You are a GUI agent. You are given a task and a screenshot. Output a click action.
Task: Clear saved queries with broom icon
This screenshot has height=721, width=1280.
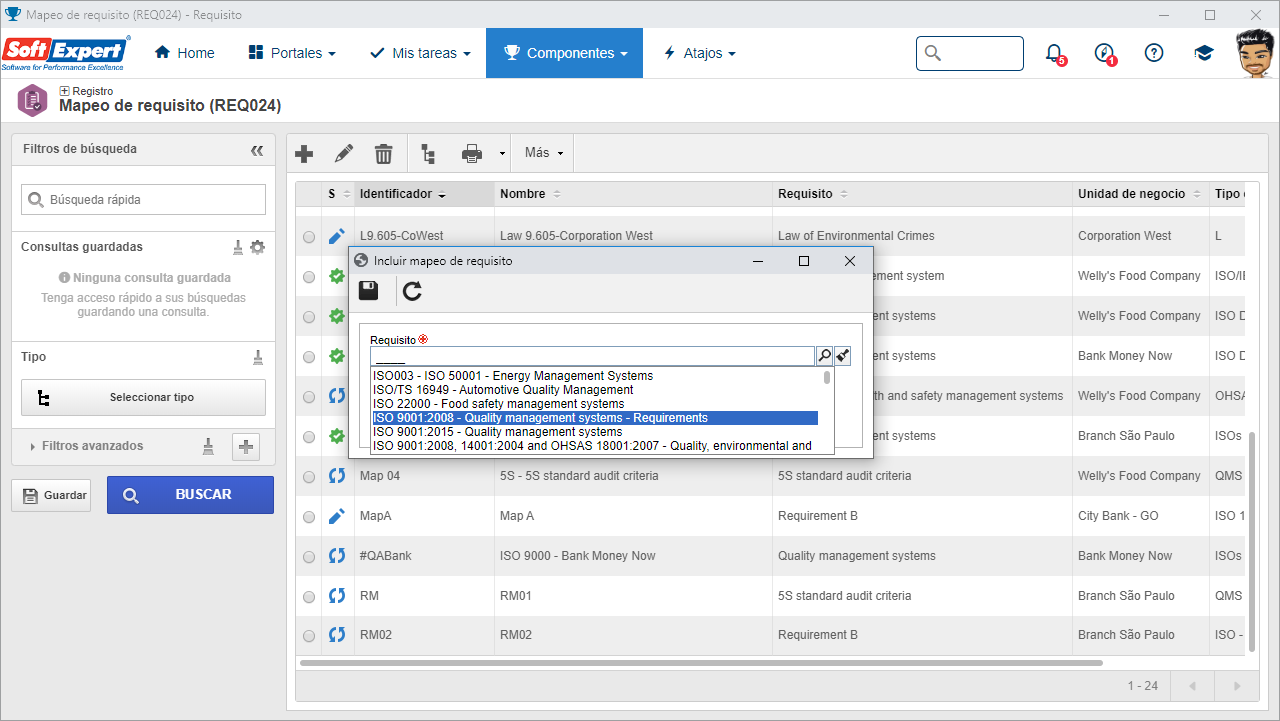click(238, 247)
